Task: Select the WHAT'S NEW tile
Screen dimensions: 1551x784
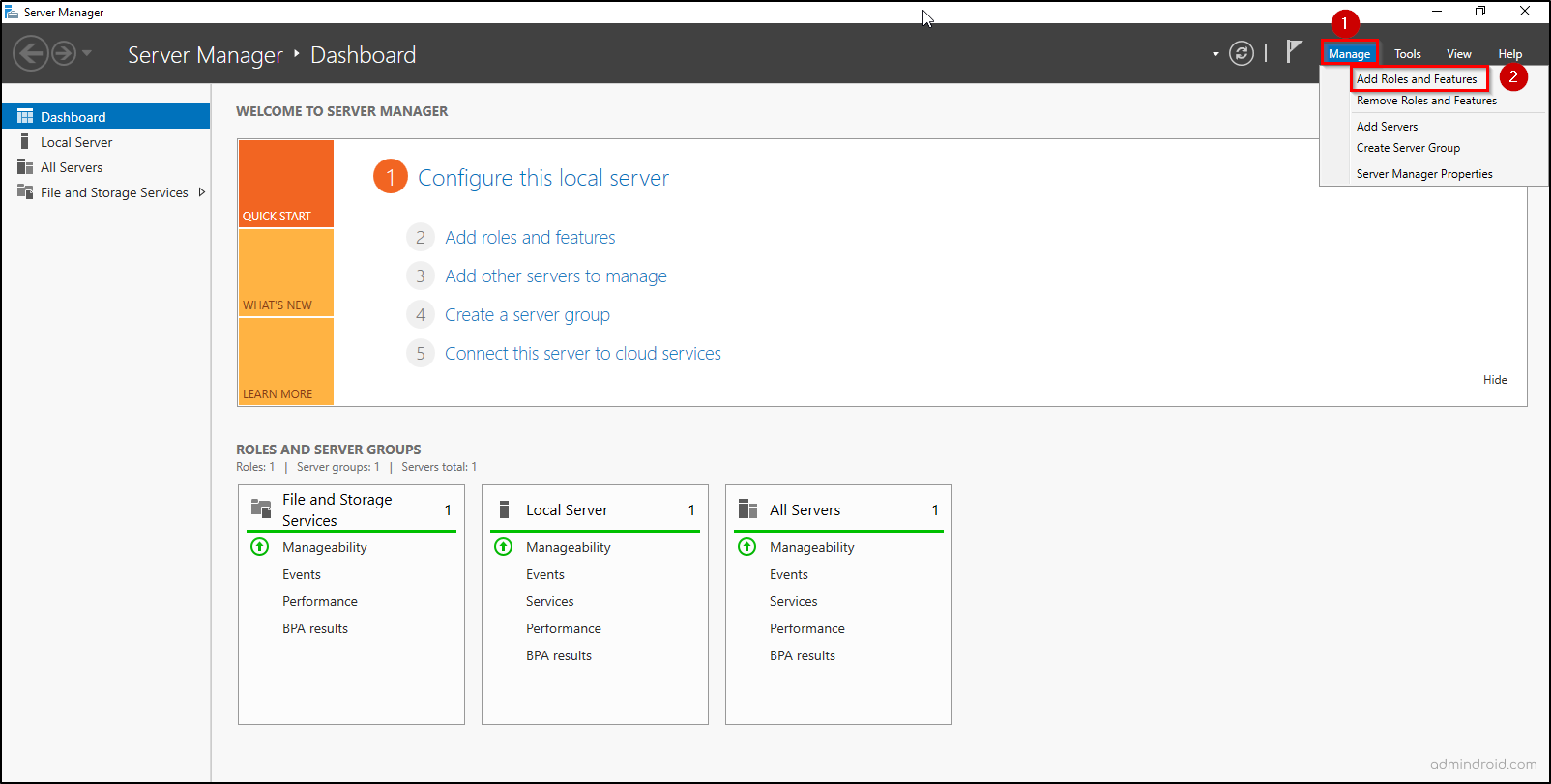Action: (x=286, y=273)
